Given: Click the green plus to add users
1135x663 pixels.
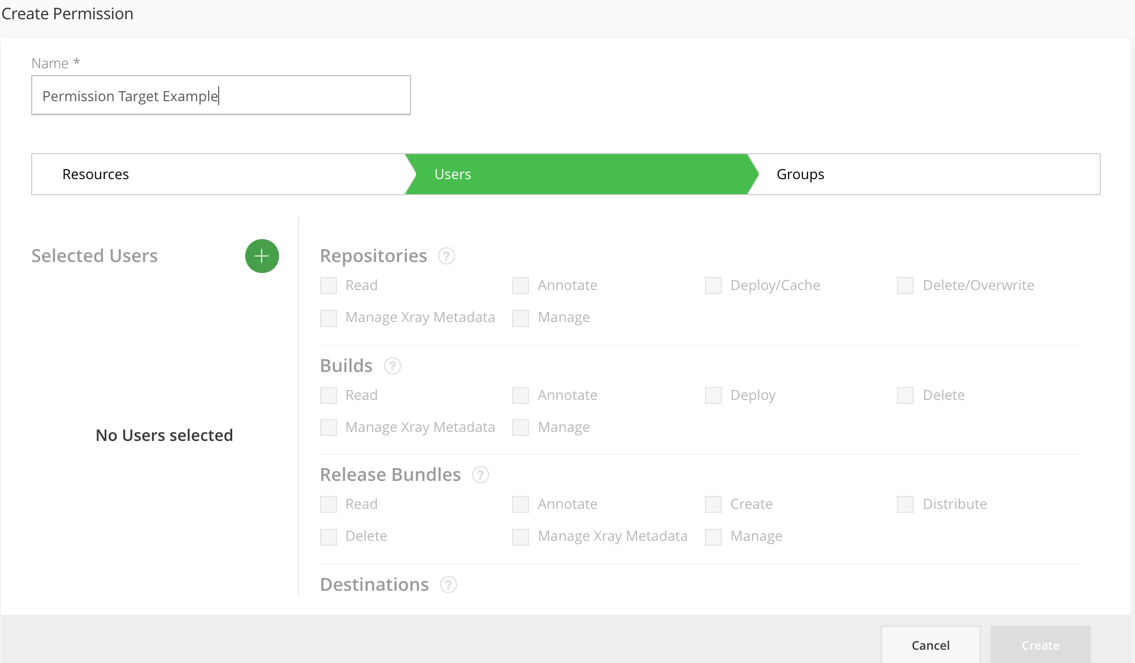Looking at the screenshot, I should pos(262,256).
